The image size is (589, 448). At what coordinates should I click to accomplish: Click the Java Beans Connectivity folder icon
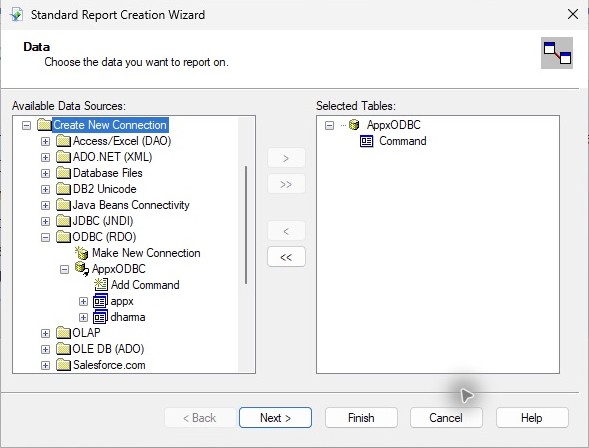pos(63,205)
